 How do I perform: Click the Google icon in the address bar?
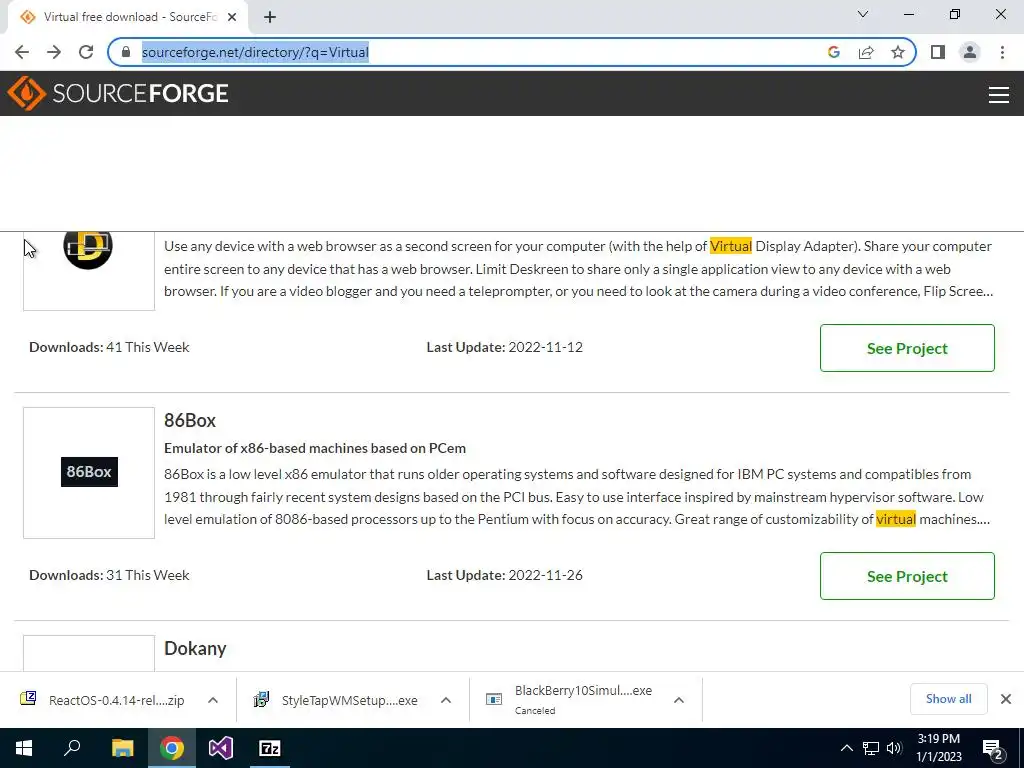click(833, 52)
